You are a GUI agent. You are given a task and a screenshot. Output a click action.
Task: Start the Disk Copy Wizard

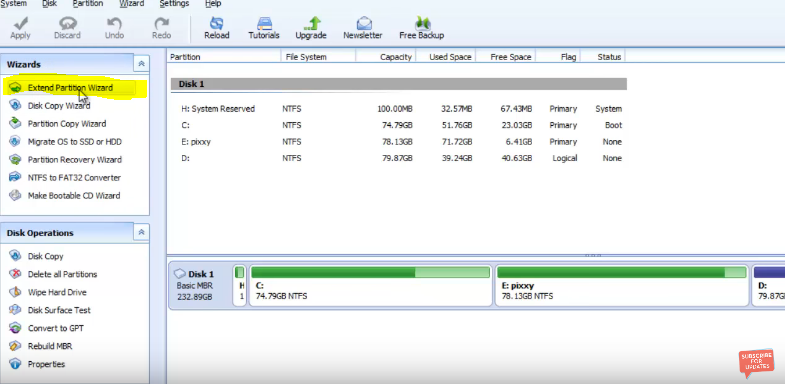(x=59, y=106)
